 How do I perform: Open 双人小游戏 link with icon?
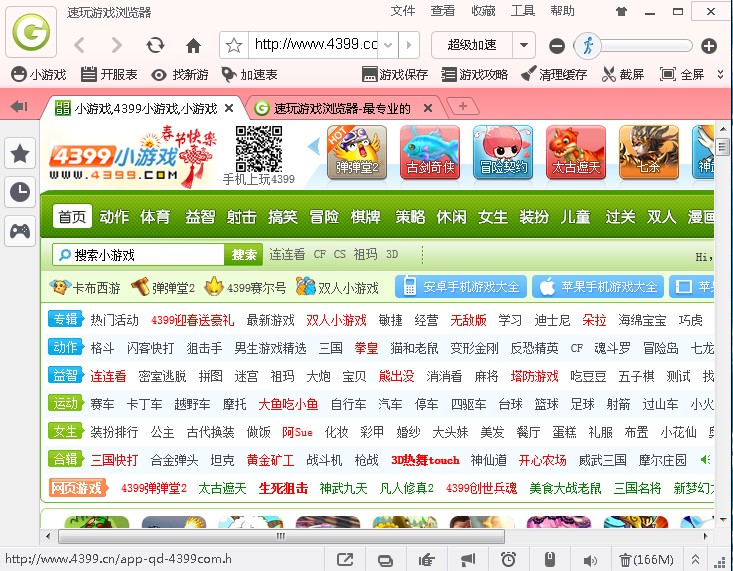click(337, 287)
